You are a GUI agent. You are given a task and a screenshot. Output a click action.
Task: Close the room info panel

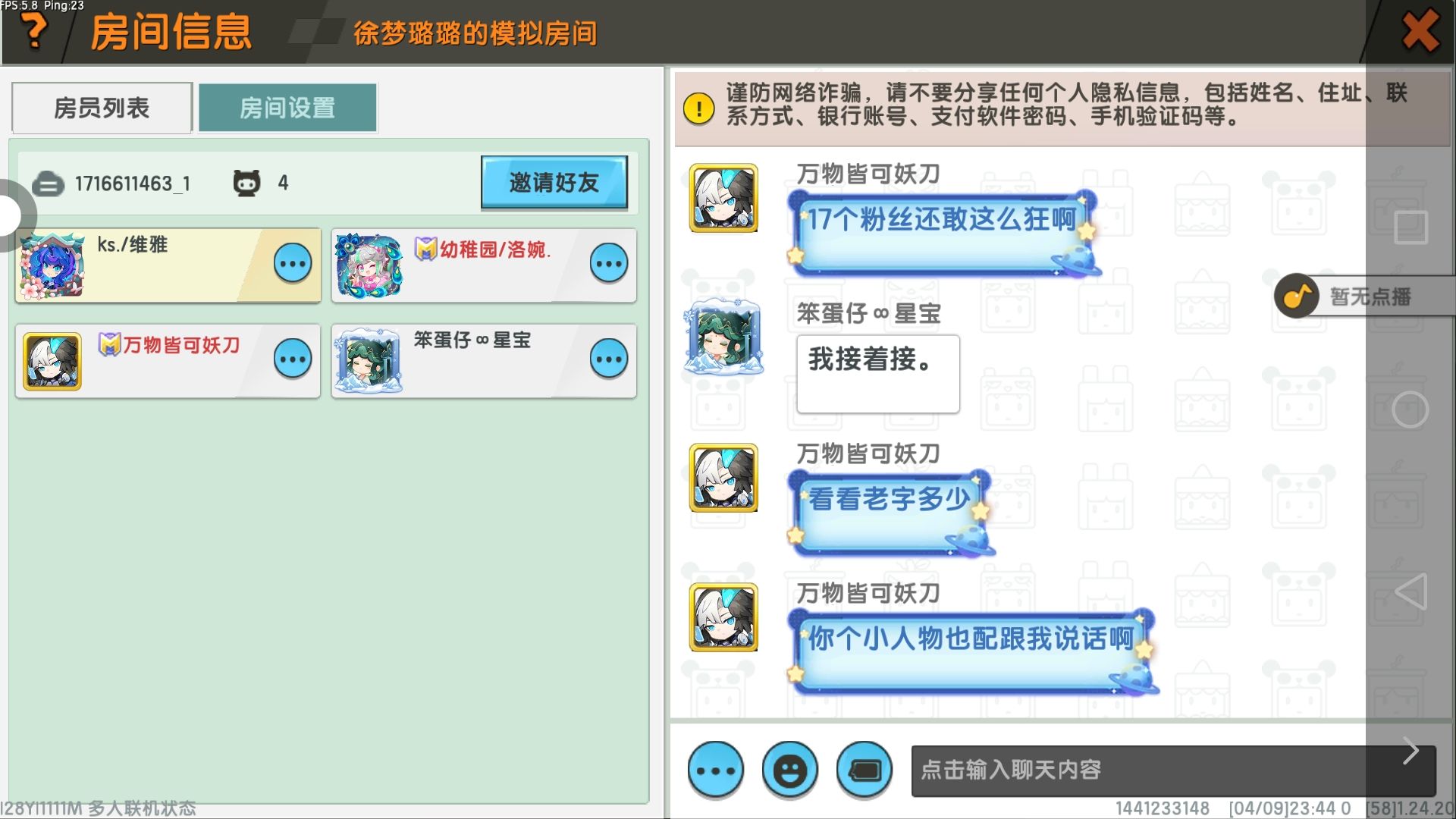1420,31
